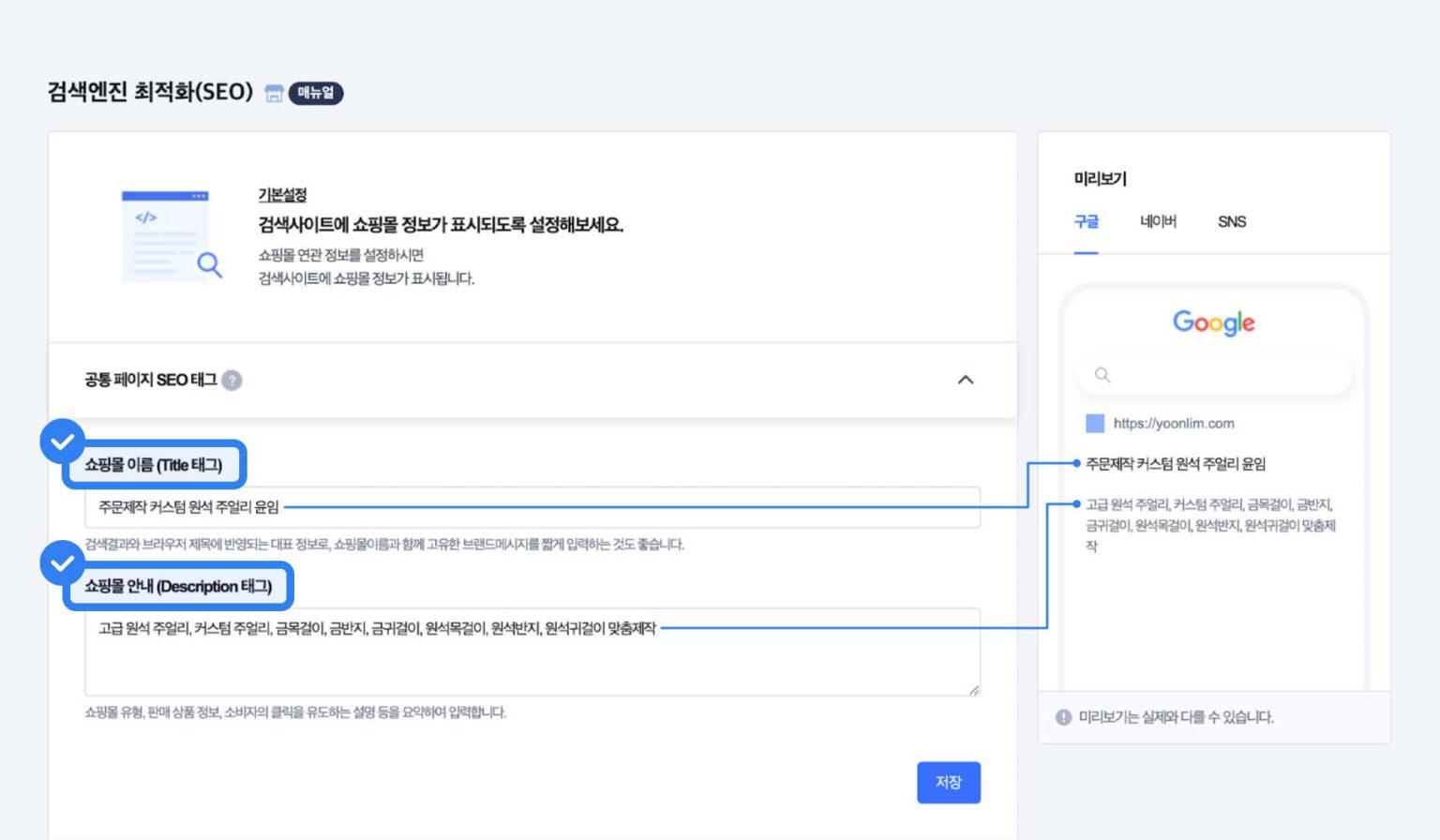The width and height of the screenshot is (1440, 840).
Task: Click the checkmark beside 쇼핑몰 안내 (Description 태그)
Action: click(x=62, y=562)
